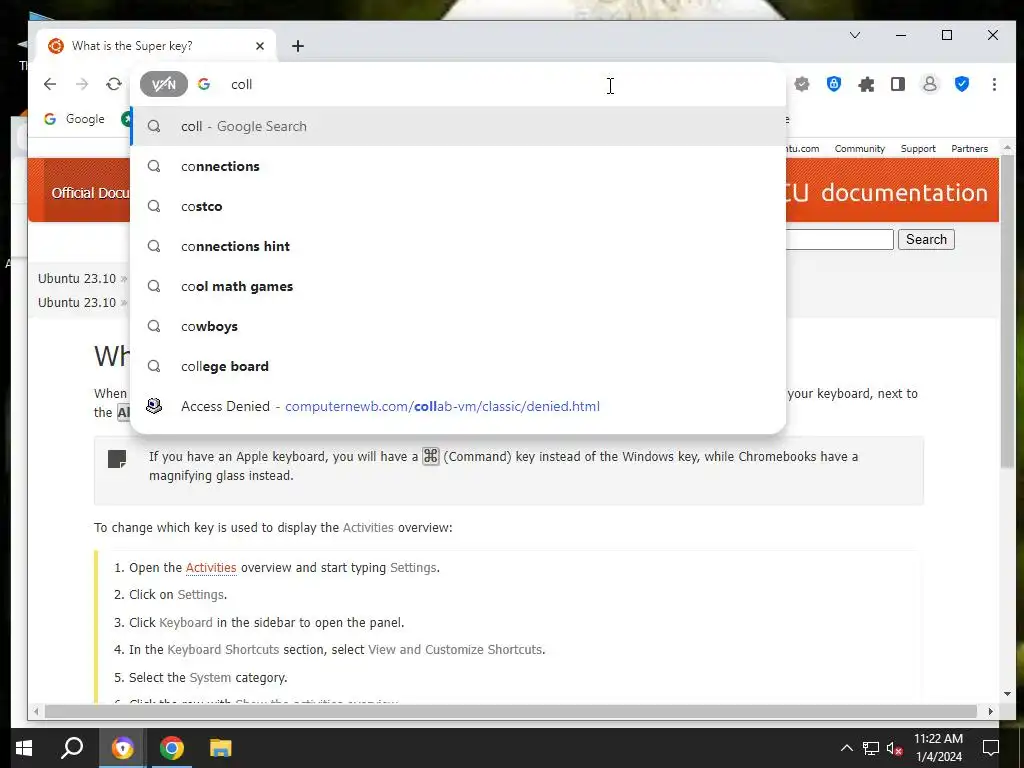1024x768 pixels.
Task: Click the documentation search input field
Action: (840, 239)
